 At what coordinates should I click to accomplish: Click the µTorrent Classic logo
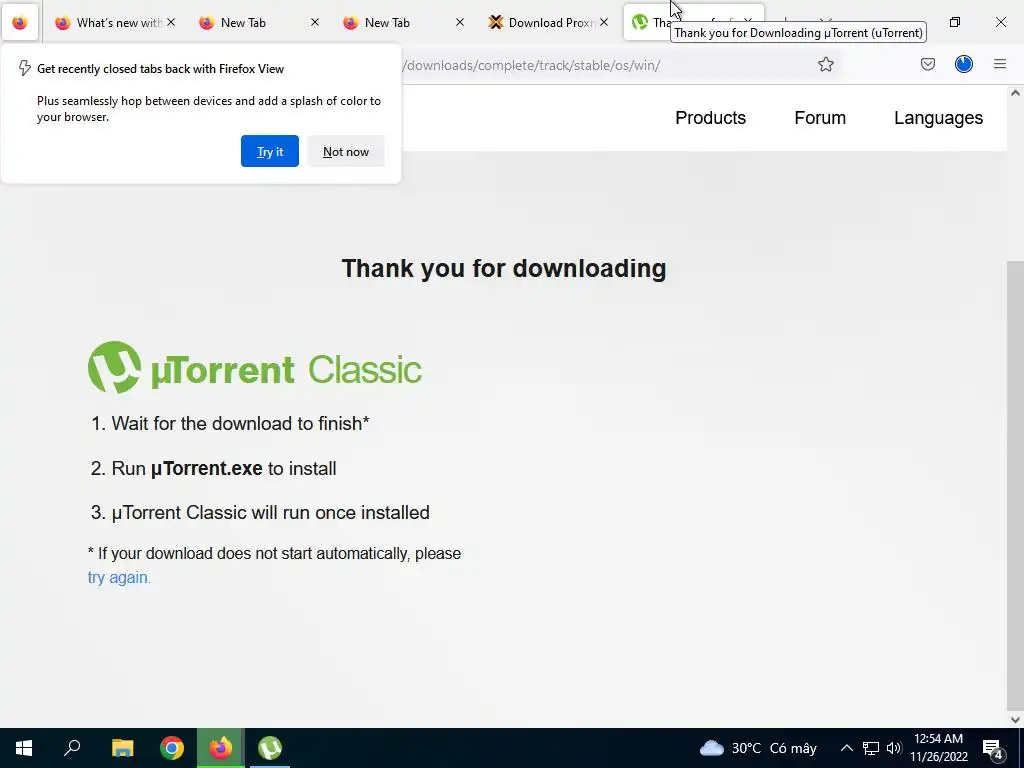(255, 368)
